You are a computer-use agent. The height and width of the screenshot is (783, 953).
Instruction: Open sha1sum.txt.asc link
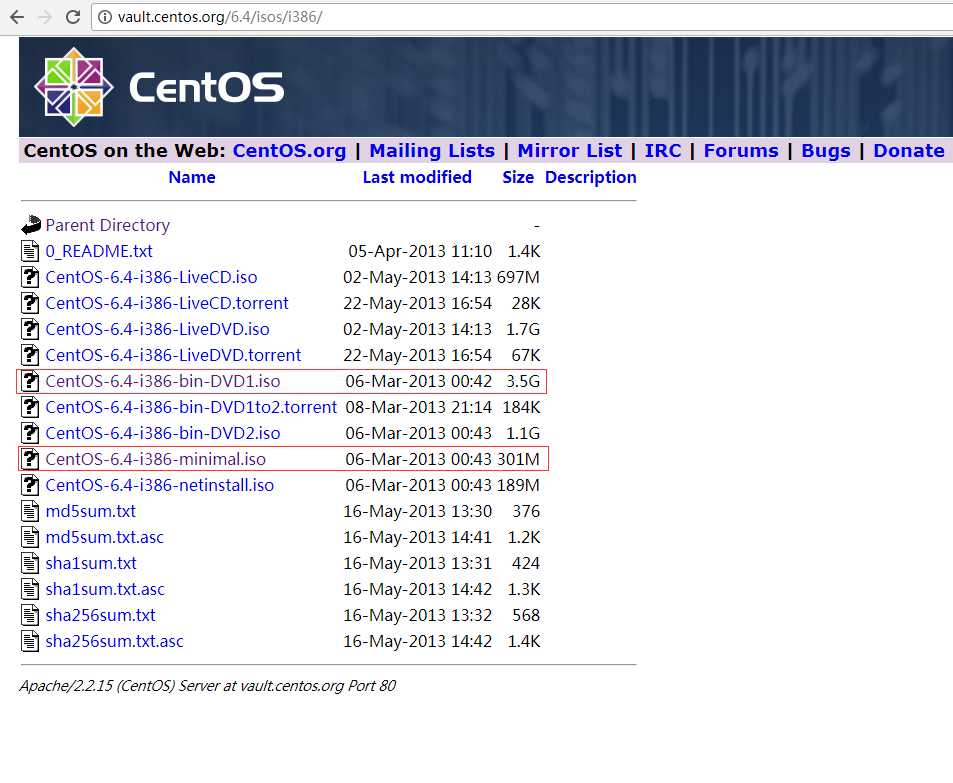(x=105, y=589)
